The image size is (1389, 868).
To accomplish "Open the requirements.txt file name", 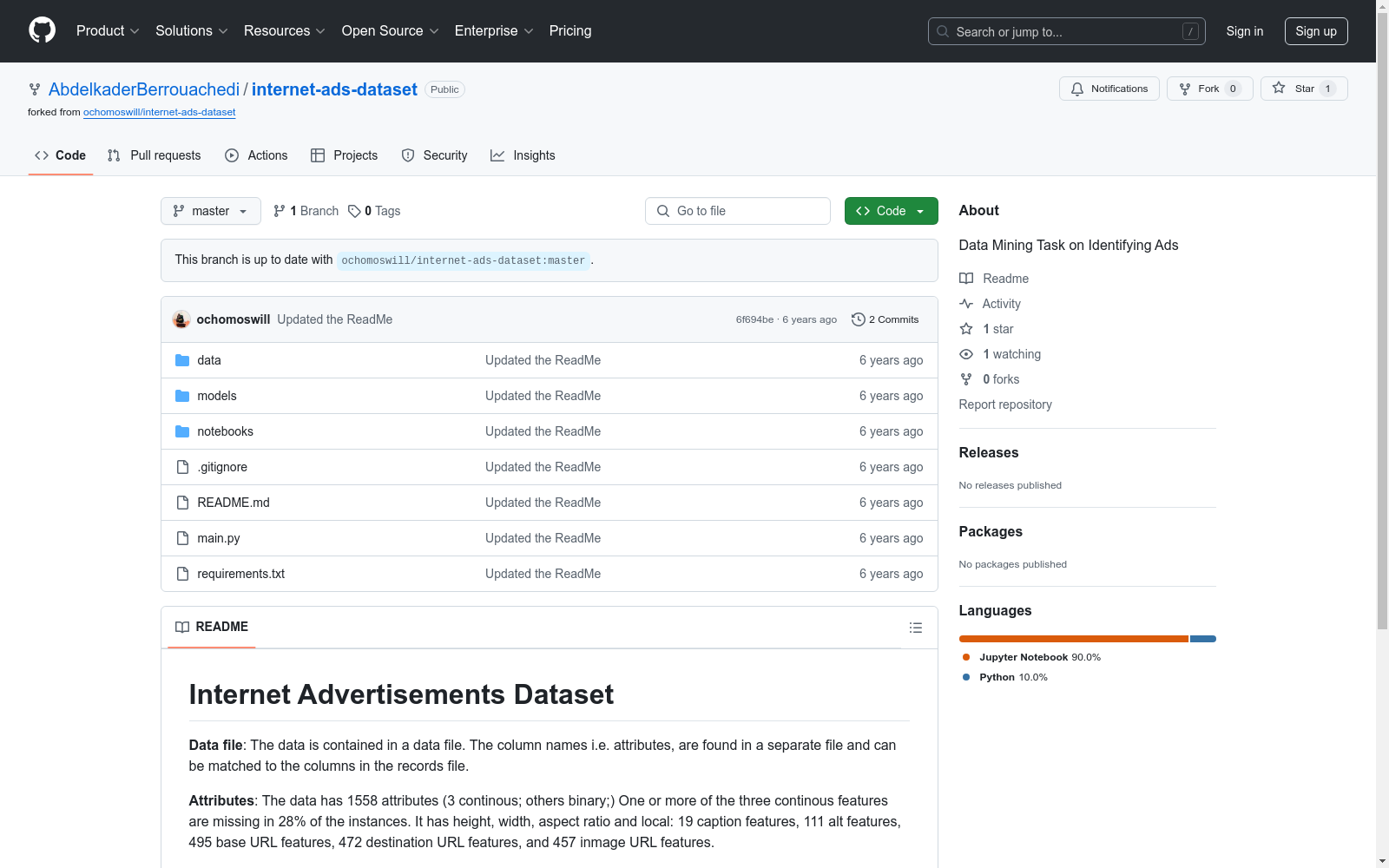I will [x=241, y=574].
